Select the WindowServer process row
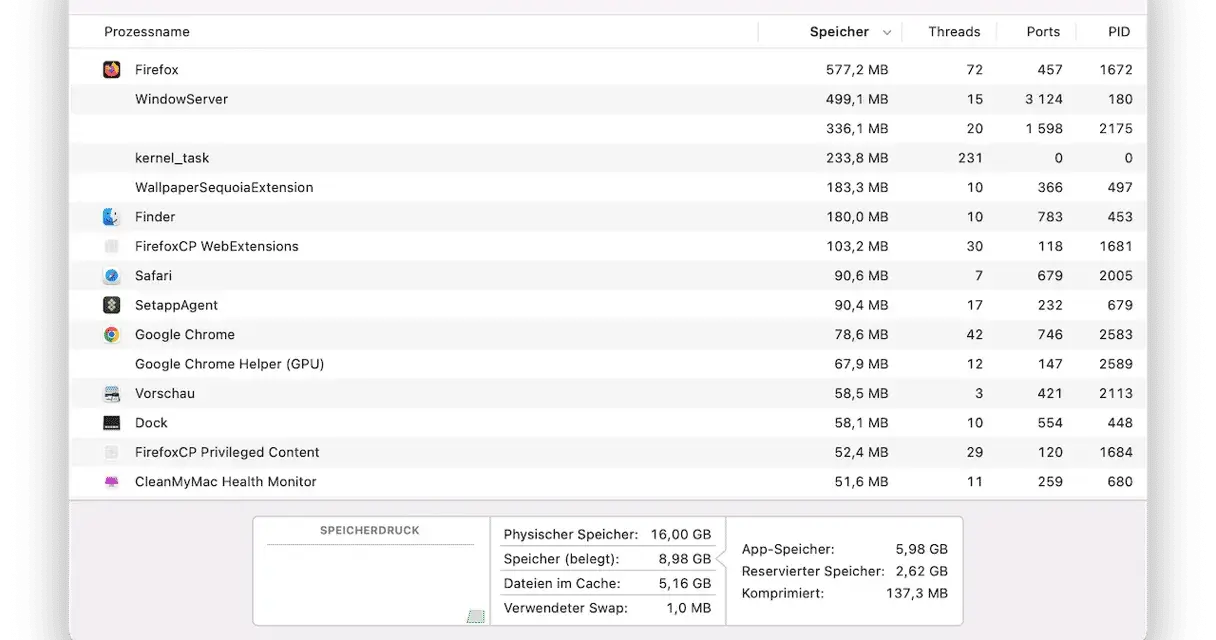Screen dimensions: 1216x640 point(608,99)
